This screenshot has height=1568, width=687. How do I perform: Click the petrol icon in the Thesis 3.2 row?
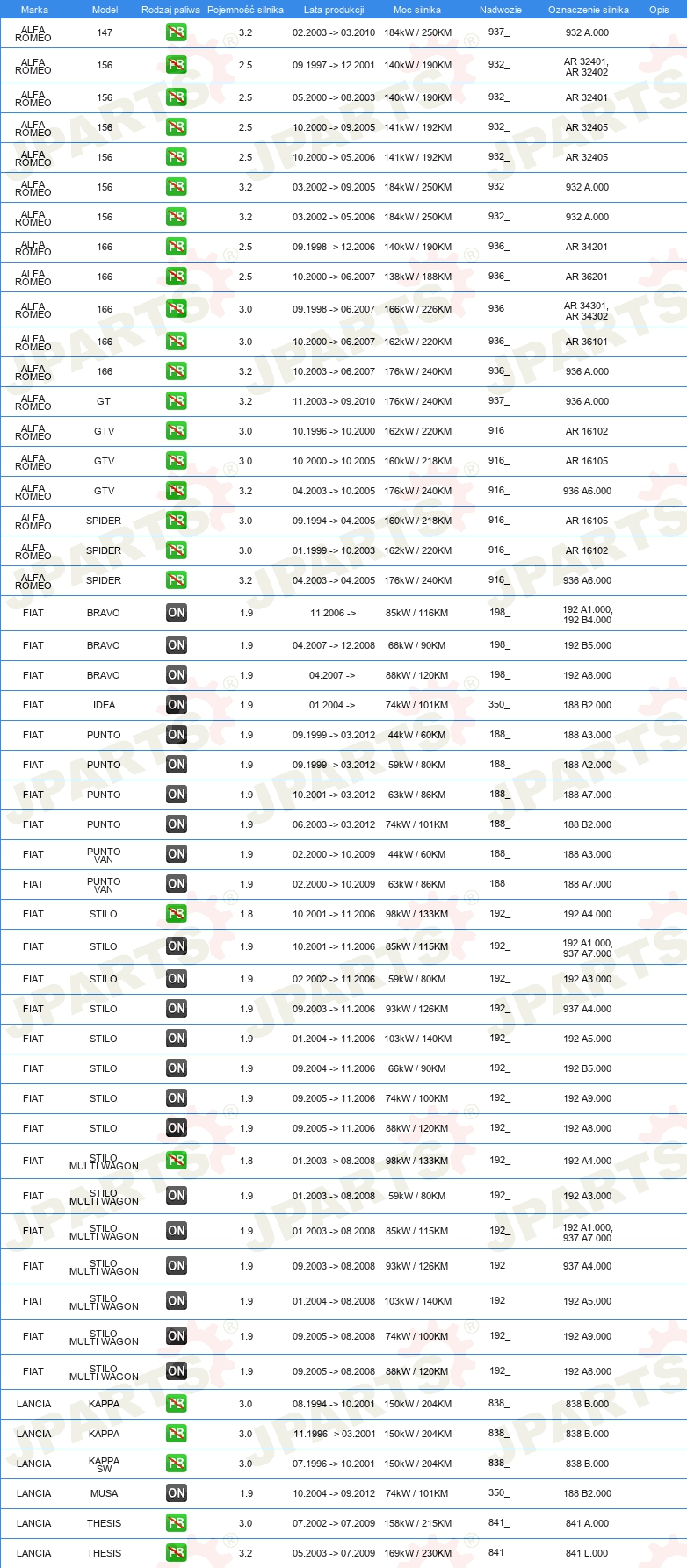click(x=177, y=1553)
